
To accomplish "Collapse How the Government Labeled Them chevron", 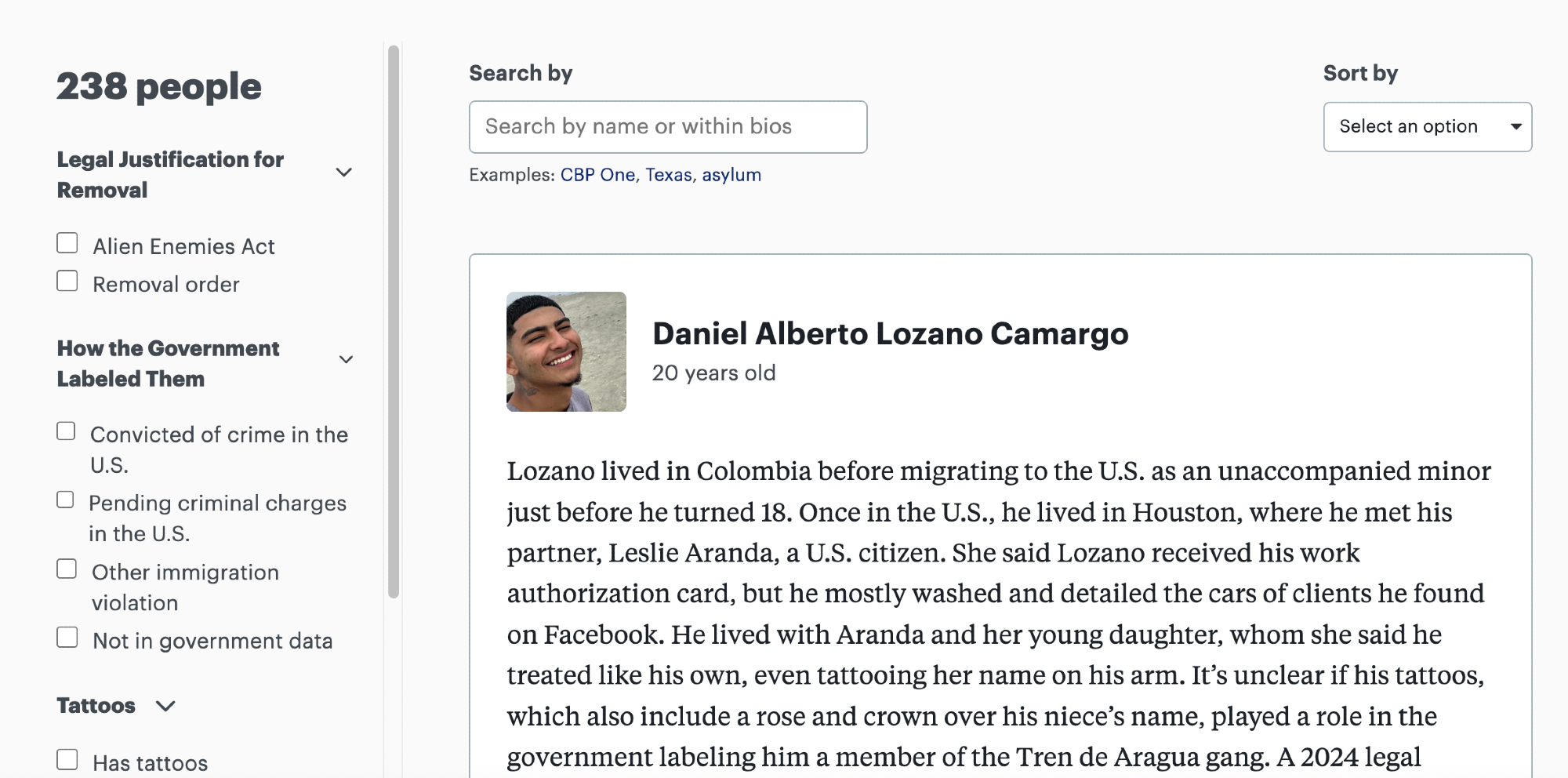I will coord(346,360).
